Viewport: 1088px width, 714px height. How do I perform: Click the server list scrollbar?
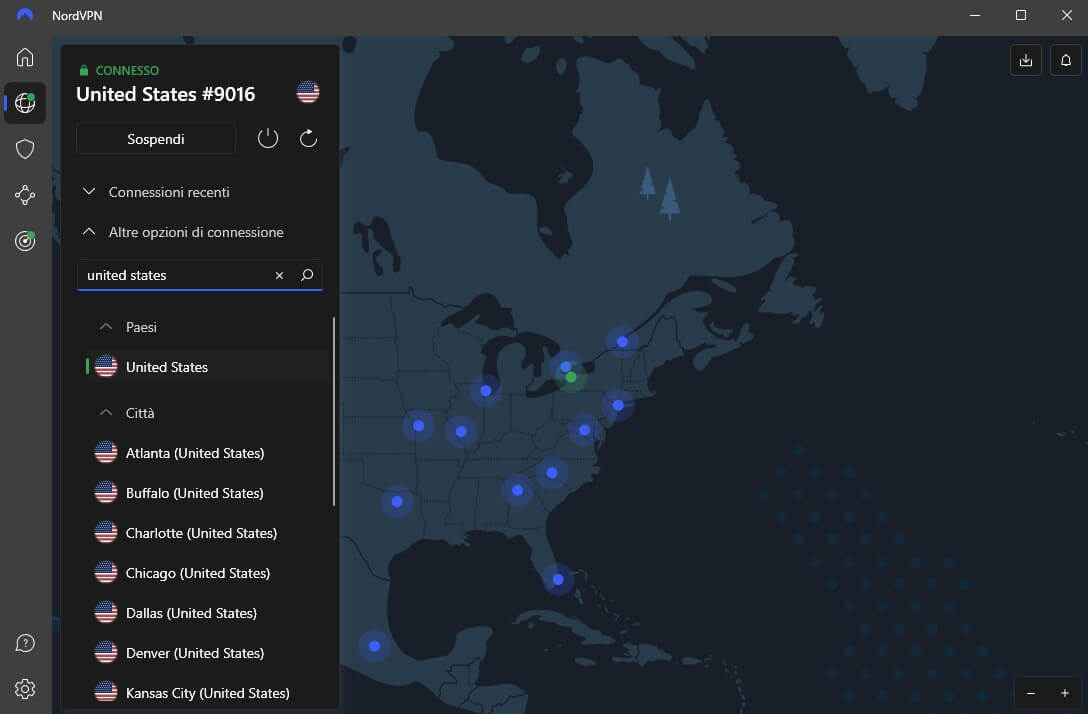pyautogui.click(x=334, y=411)
